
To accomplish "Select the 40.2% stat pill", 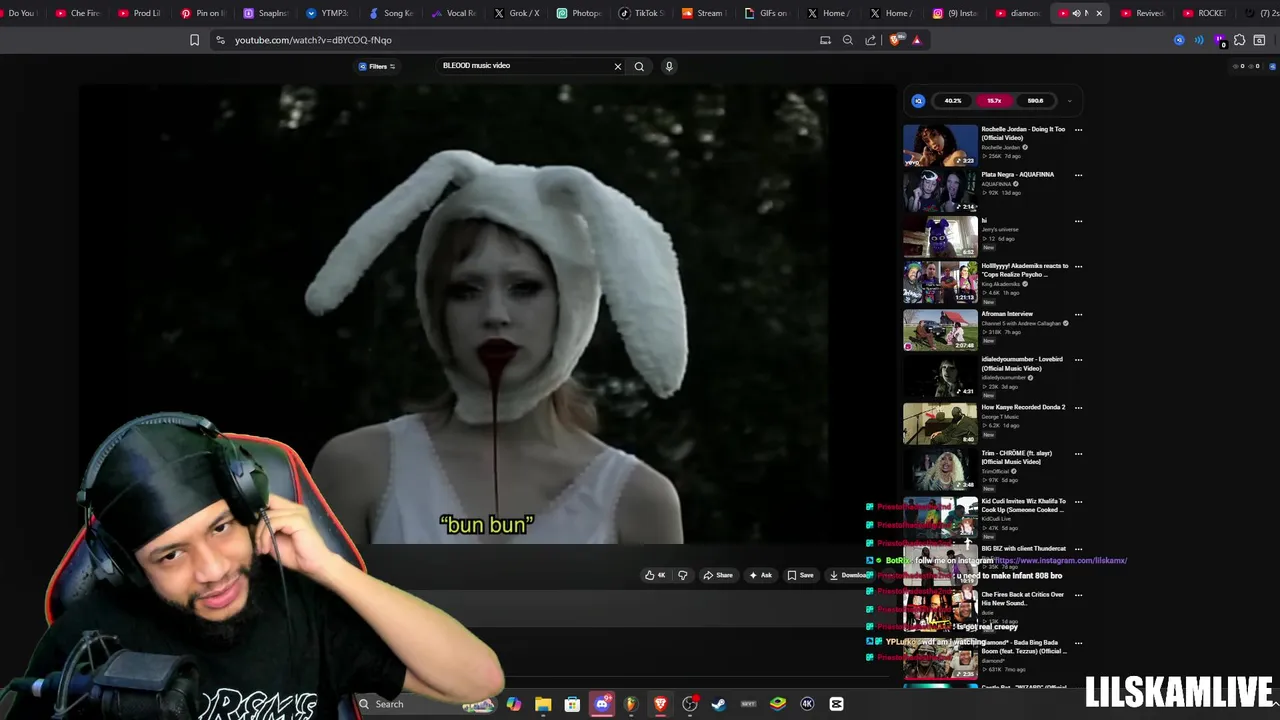I will coord(952,101).
